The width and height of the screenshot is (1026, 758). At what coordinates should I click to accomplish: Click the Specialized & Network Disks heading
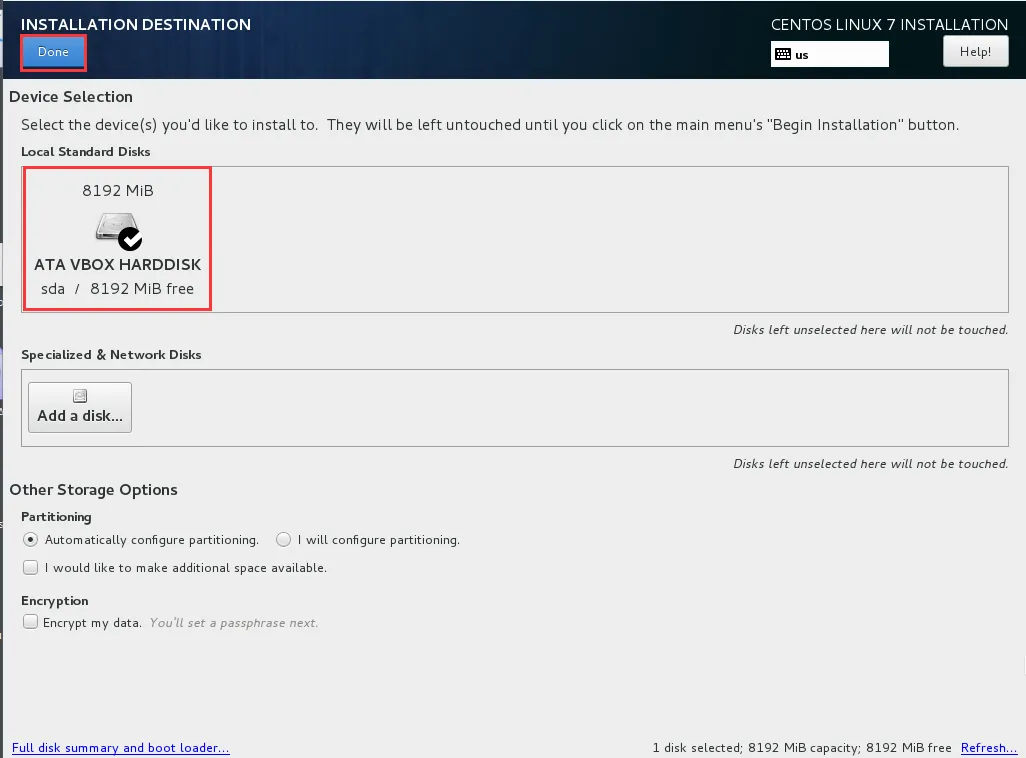tap(111, 354)
